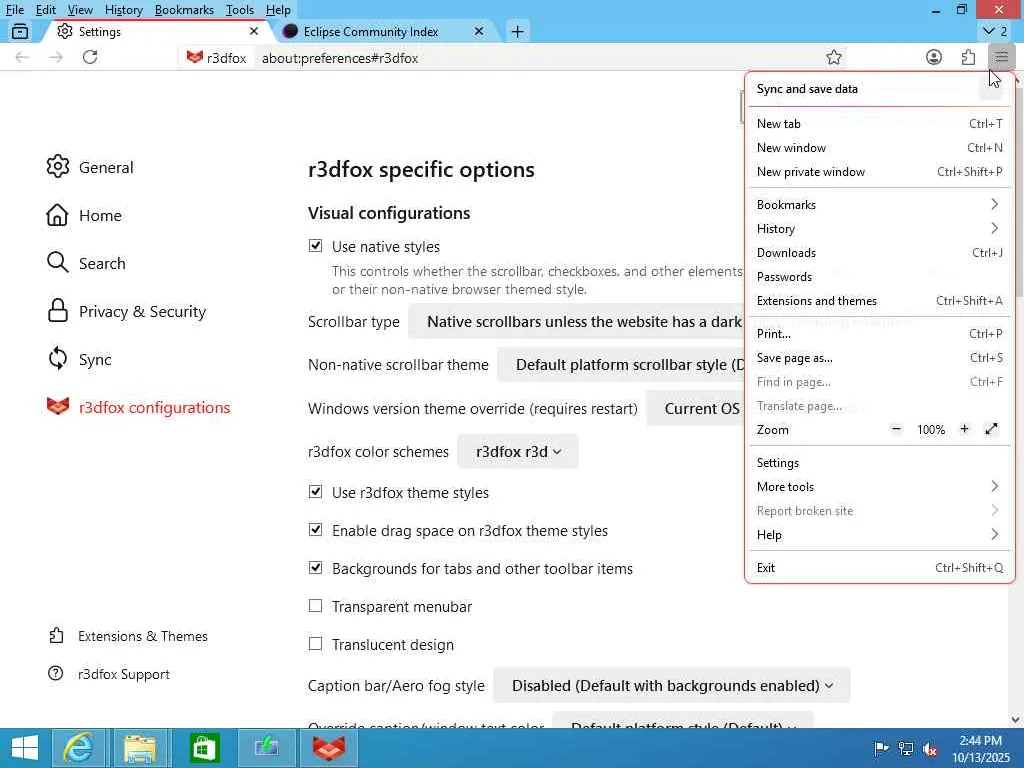Enable the Transparent menubar checkbox
Image resolution: width=1024 pixels, height=768 pixels.
point(315,606)
